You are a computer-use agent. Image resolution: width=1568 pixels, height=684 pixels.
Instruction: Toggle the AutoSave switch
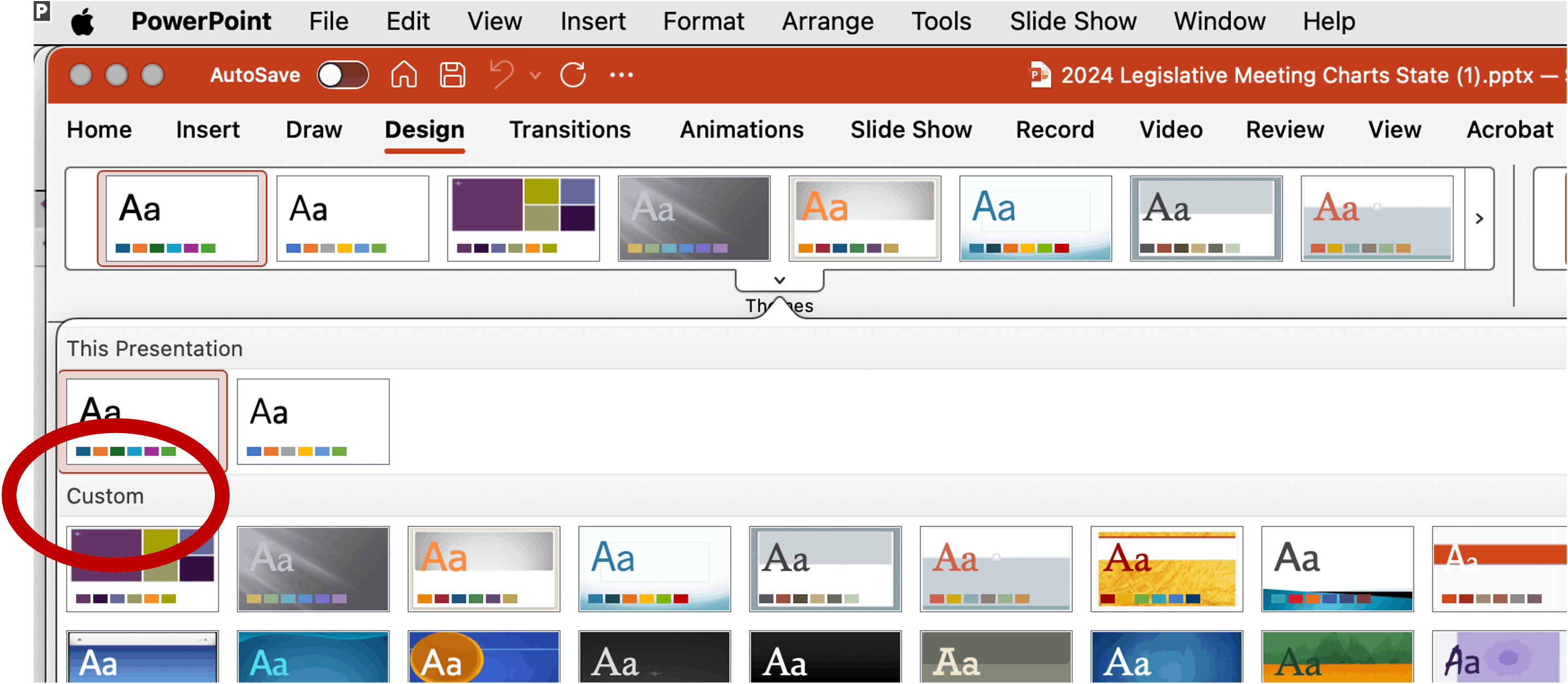tap(343, 75)
